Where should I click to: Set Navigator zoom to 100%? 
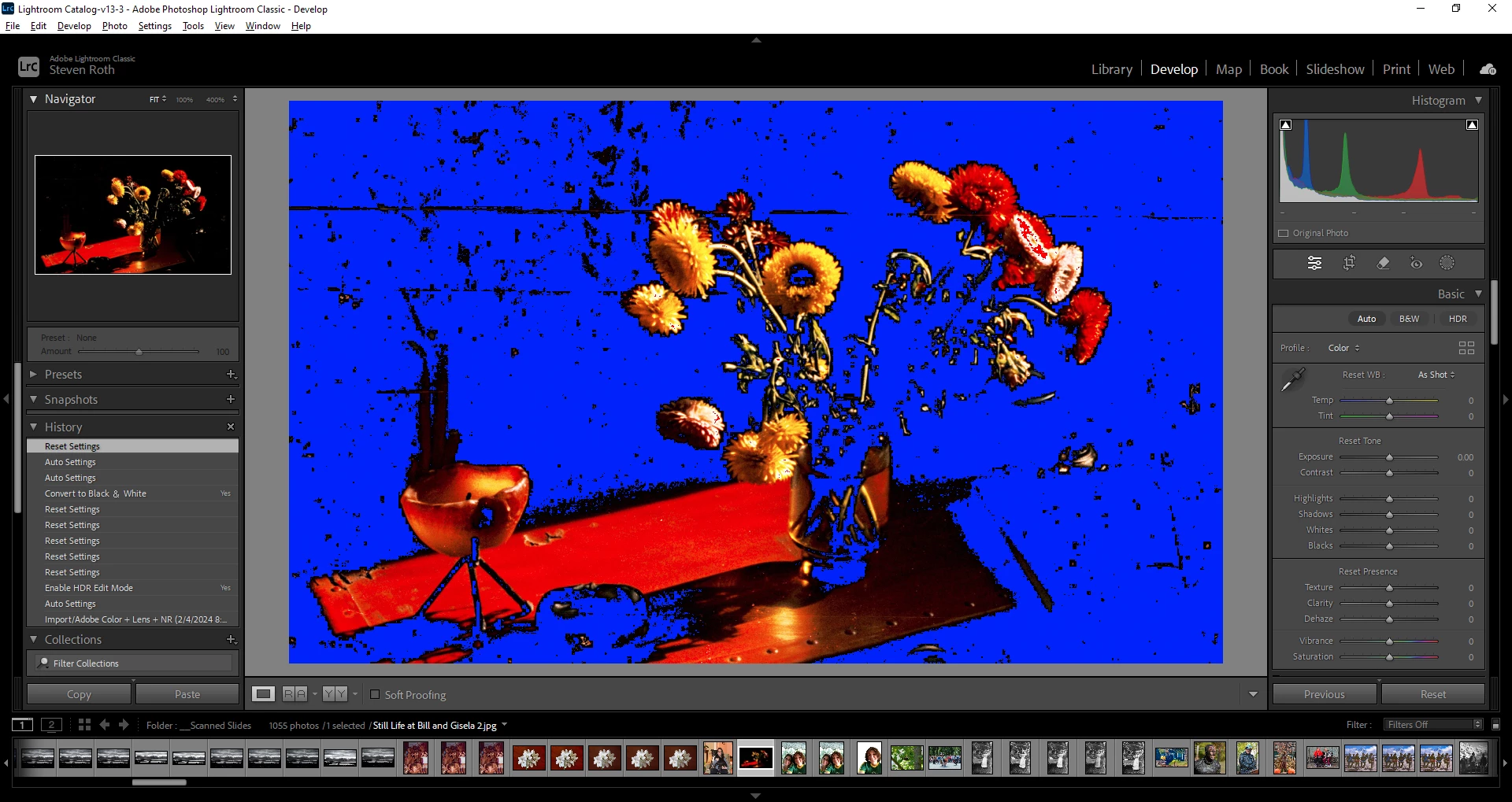pos(184,100)
